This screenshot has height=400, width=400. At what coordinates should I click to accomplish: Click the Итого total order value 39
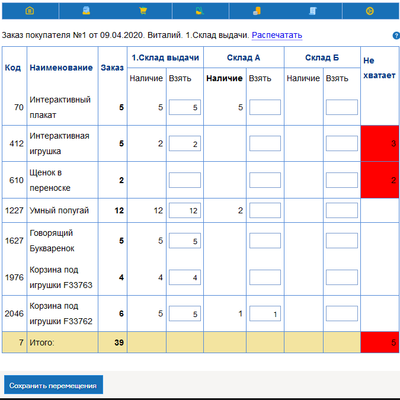[119, 342]
